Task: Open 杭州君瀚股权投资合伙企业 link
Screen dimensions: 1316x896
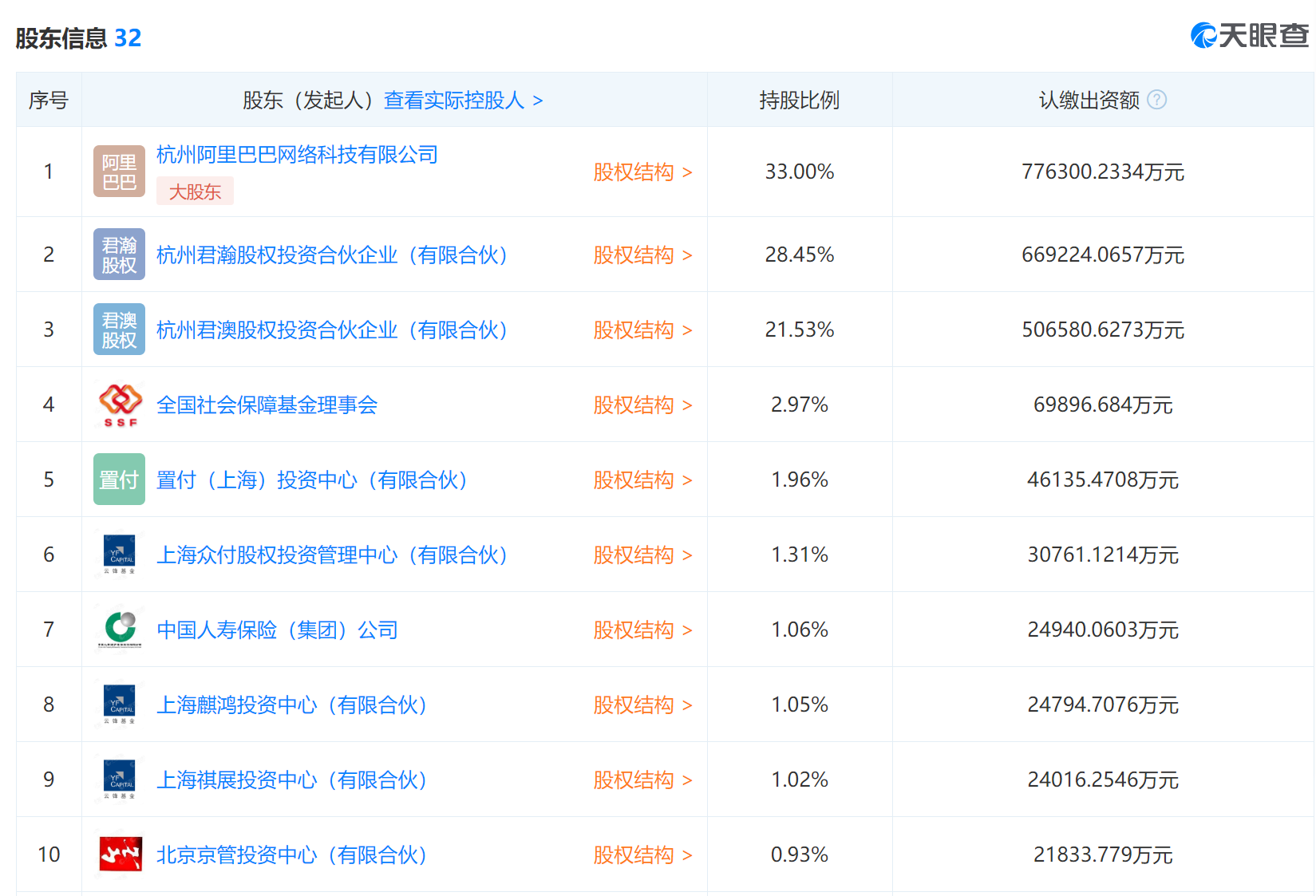Action: click(x=332, y=255)
